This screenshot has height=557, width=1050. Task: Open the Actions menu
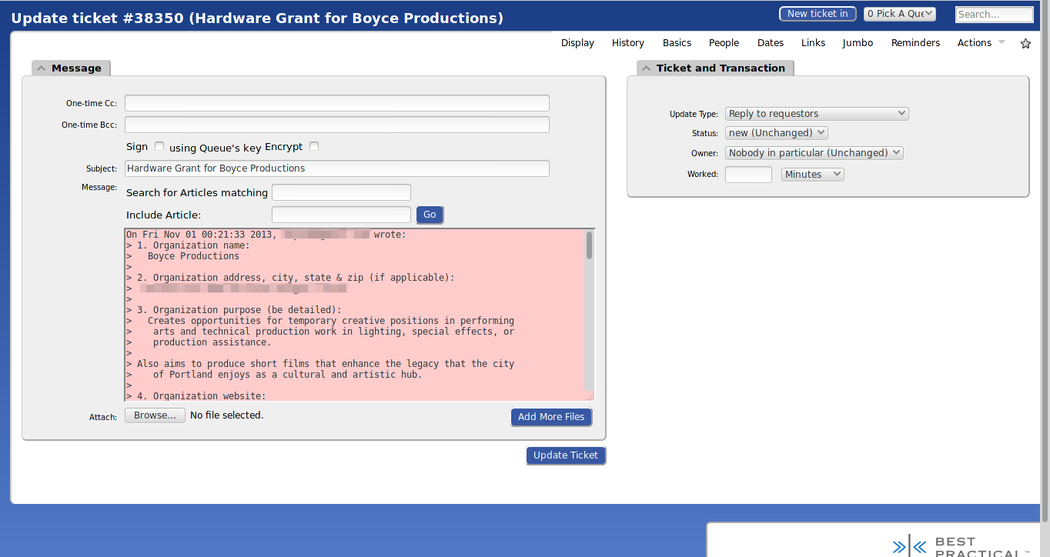point(980,43)
